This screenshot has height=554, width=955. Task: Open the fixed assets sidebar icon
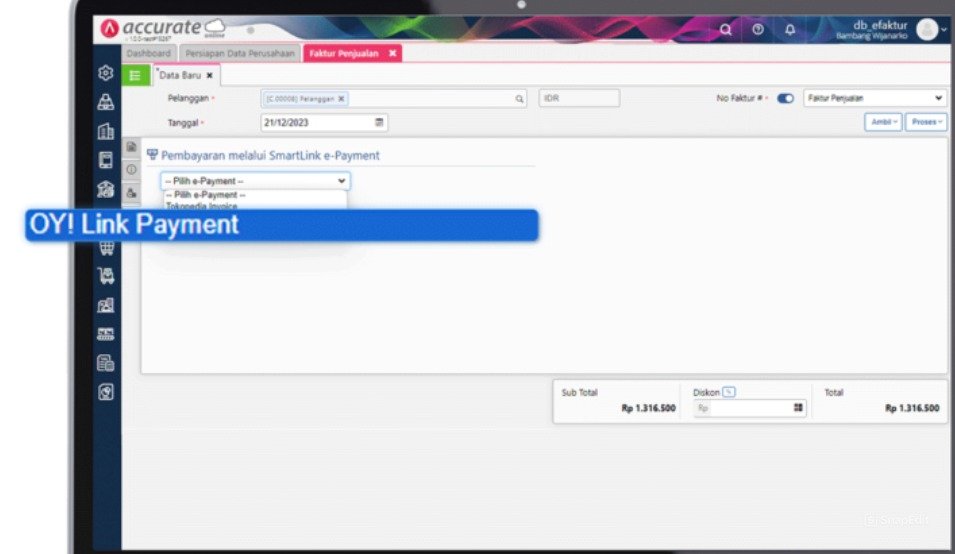coord(105,334)
